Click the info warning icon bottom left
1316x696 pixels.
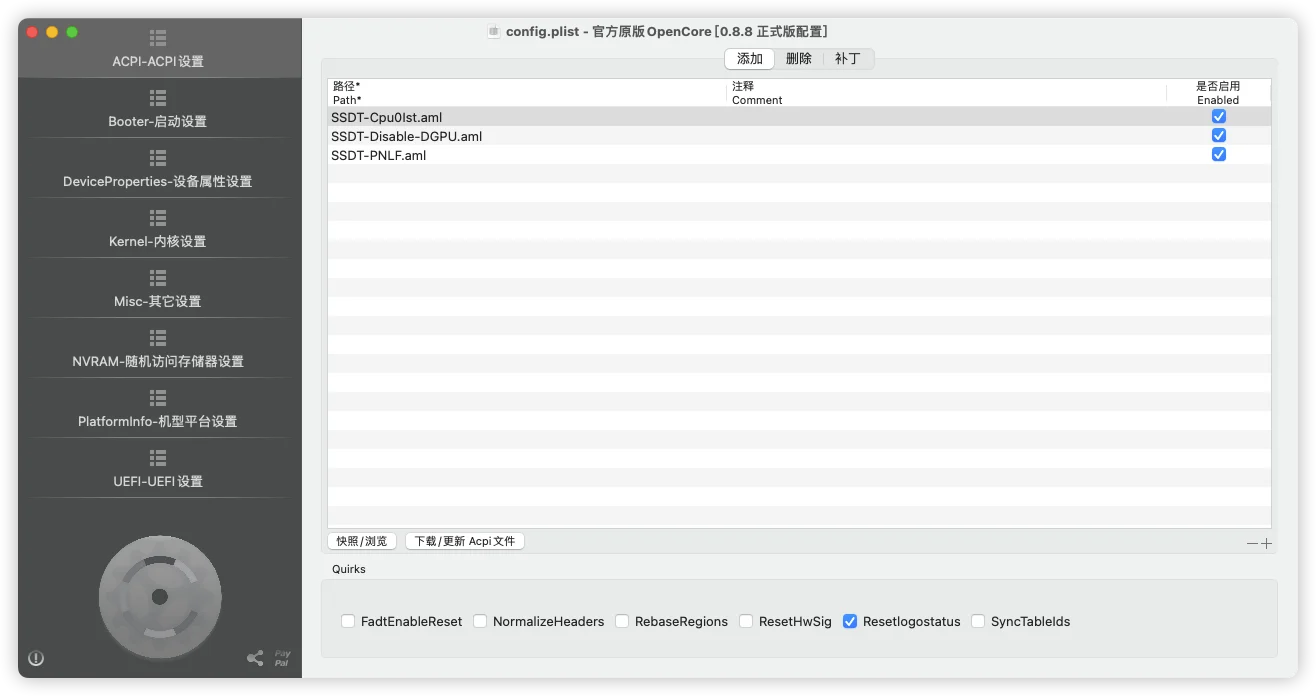36,658
